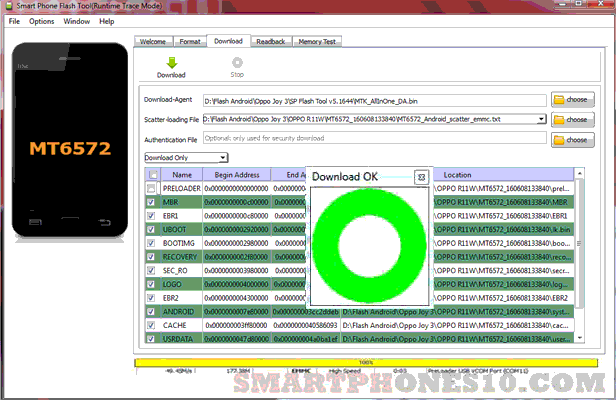This screenshot has height=400, width=616.
Task: Select the USRDATA row name
Action: (178, 338)
